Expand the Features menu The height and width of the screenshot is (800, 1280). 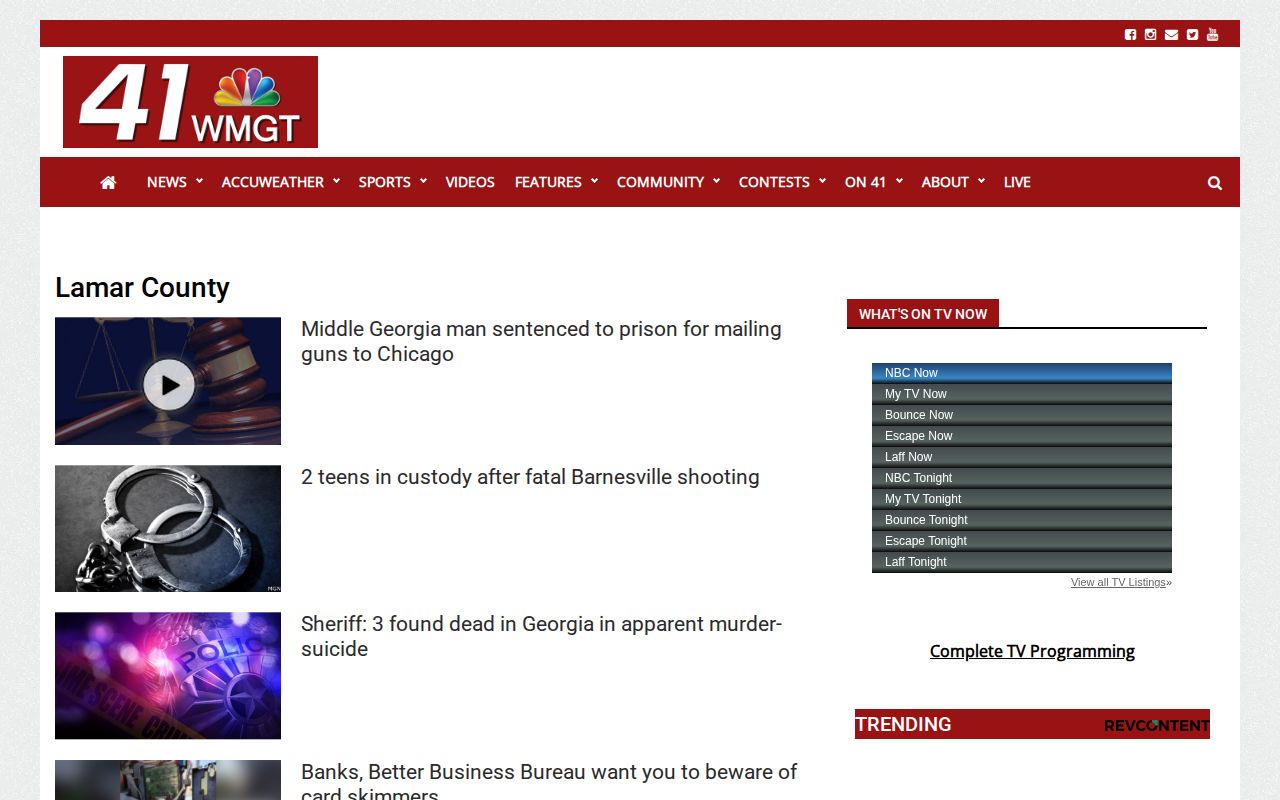pos(556,182)
